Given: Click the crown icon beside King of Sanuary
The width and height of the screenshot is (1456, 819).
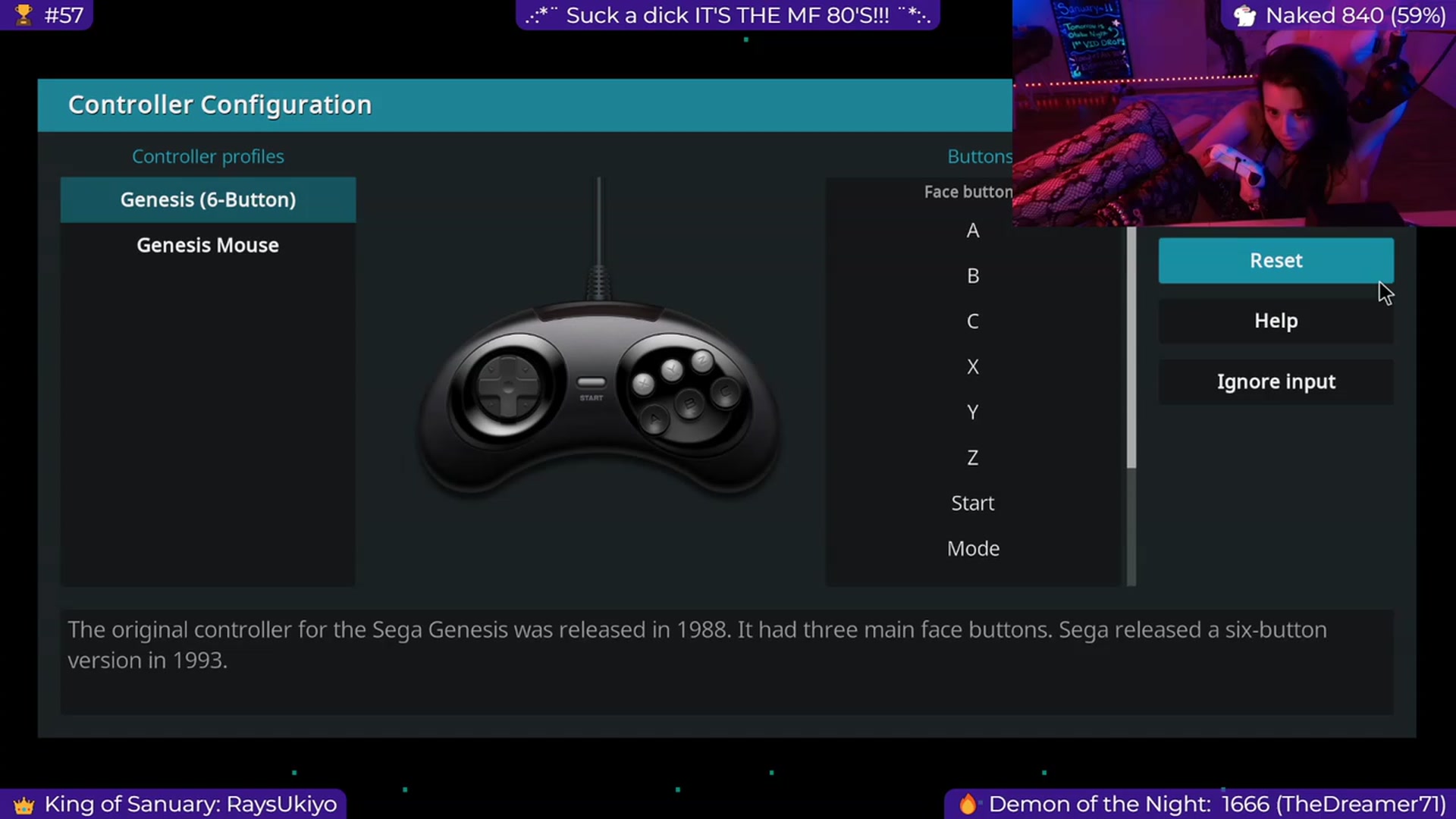Looking at the screenshot, I should point(24,805).
